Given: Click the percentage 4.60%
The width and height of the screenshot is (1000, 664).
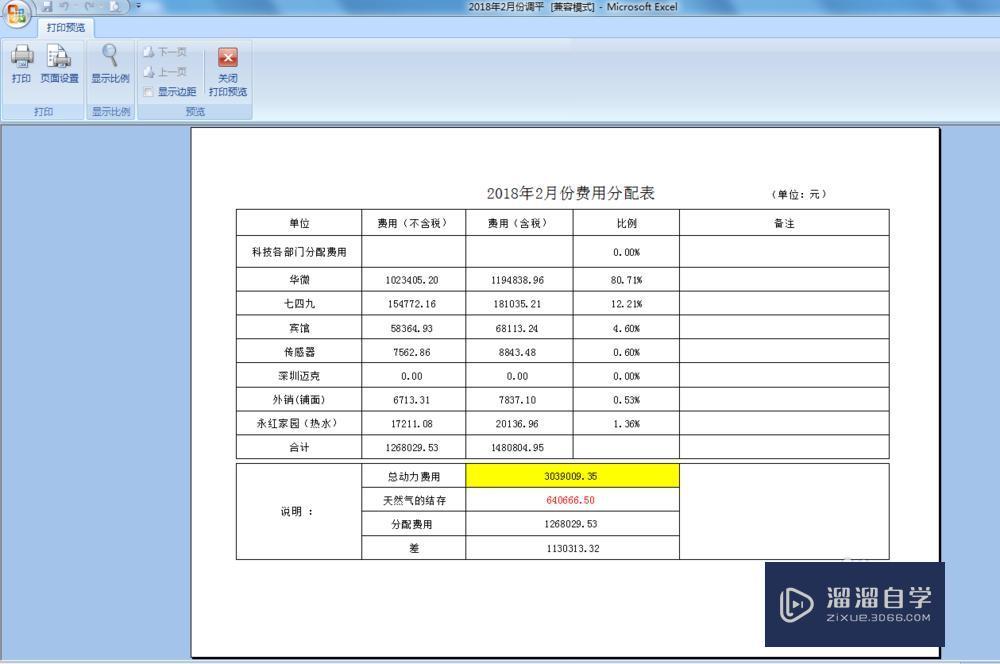Looking at the screenshot, I should (x=626, y=328).
